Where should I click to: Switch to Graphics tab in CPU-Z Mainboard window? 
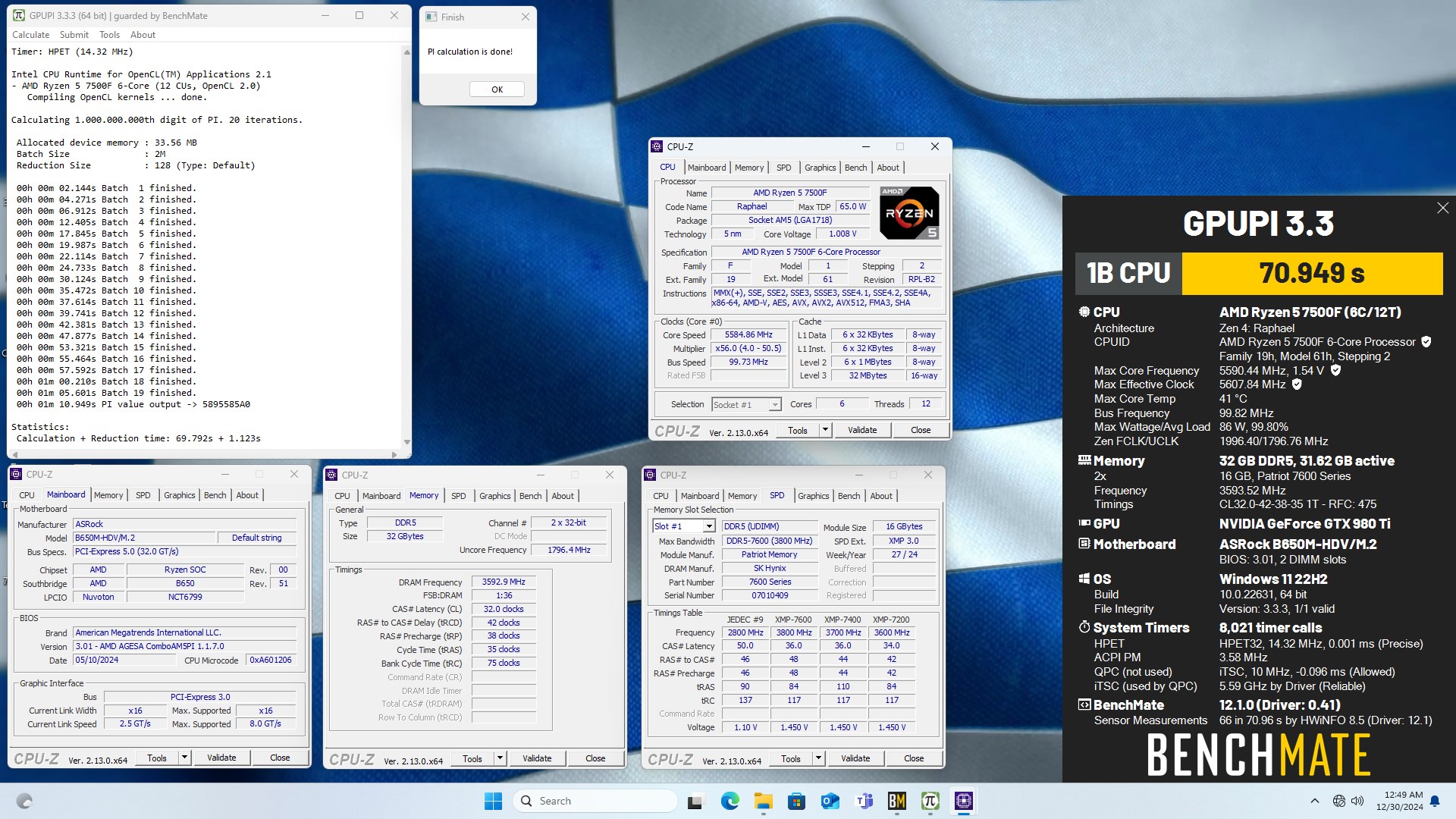pos(180,495)
